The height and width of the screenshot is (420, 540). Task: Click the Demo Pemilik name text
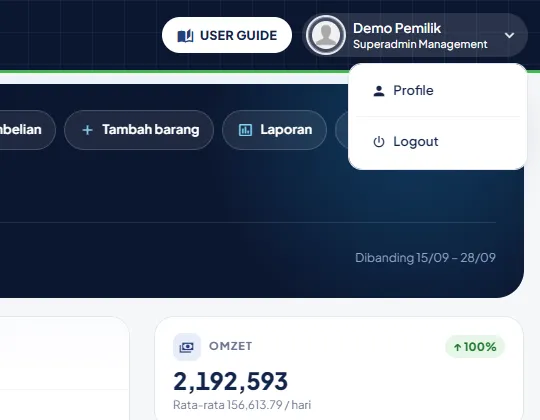397,28
